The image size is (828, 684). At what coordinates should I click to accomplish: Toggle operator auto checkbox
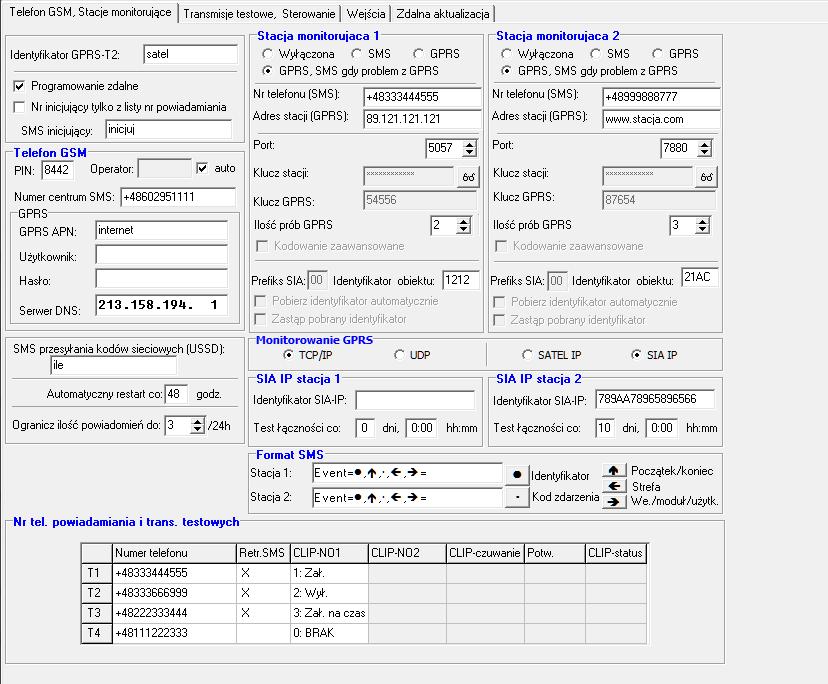202,168
